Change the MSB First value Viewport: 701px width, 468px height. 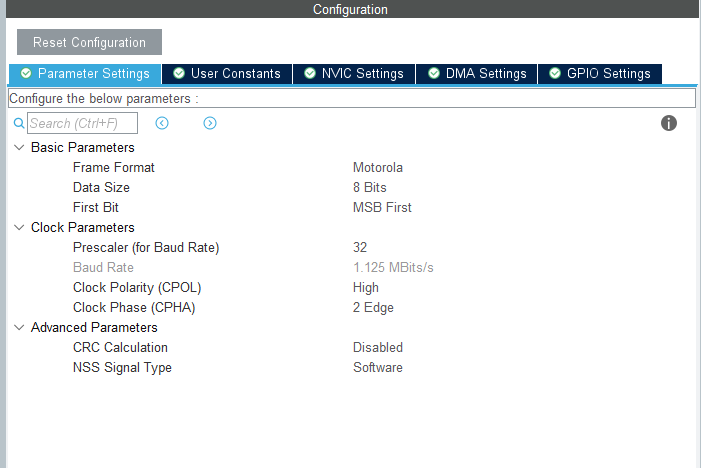tap(382, 207)
